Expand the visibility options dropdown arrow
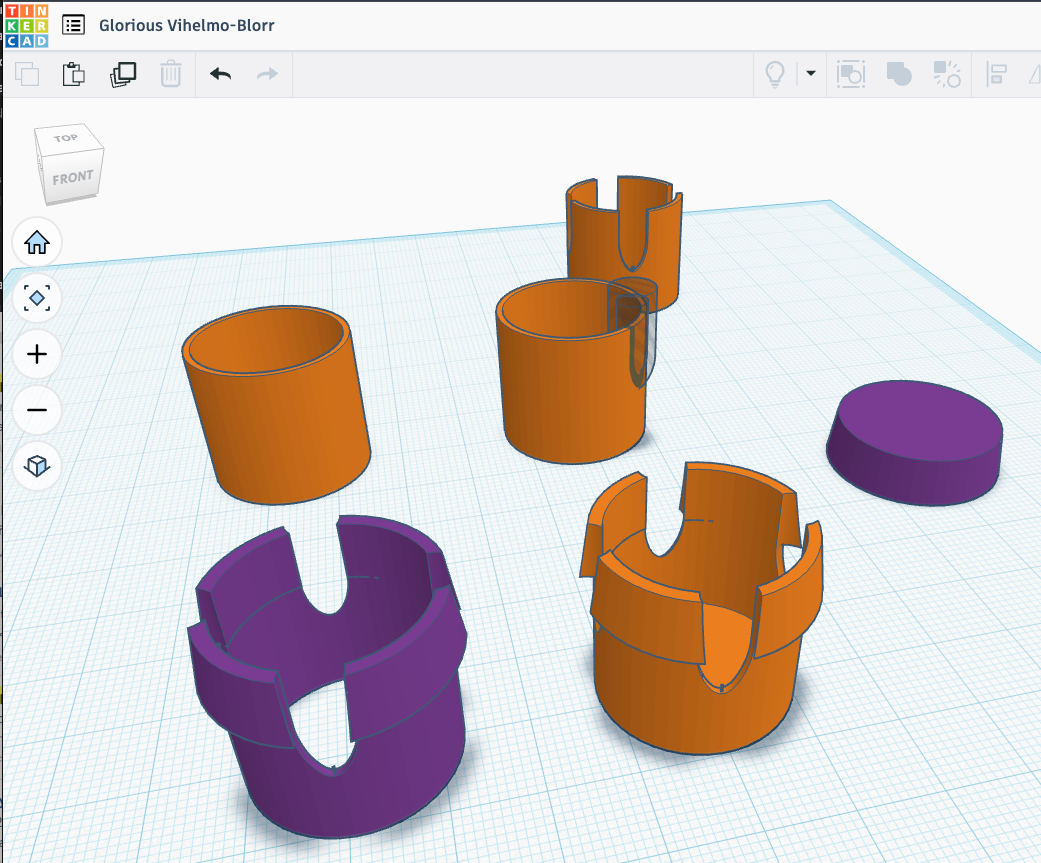The height and width of the screenshot is (863, 1041). point(810,74)
